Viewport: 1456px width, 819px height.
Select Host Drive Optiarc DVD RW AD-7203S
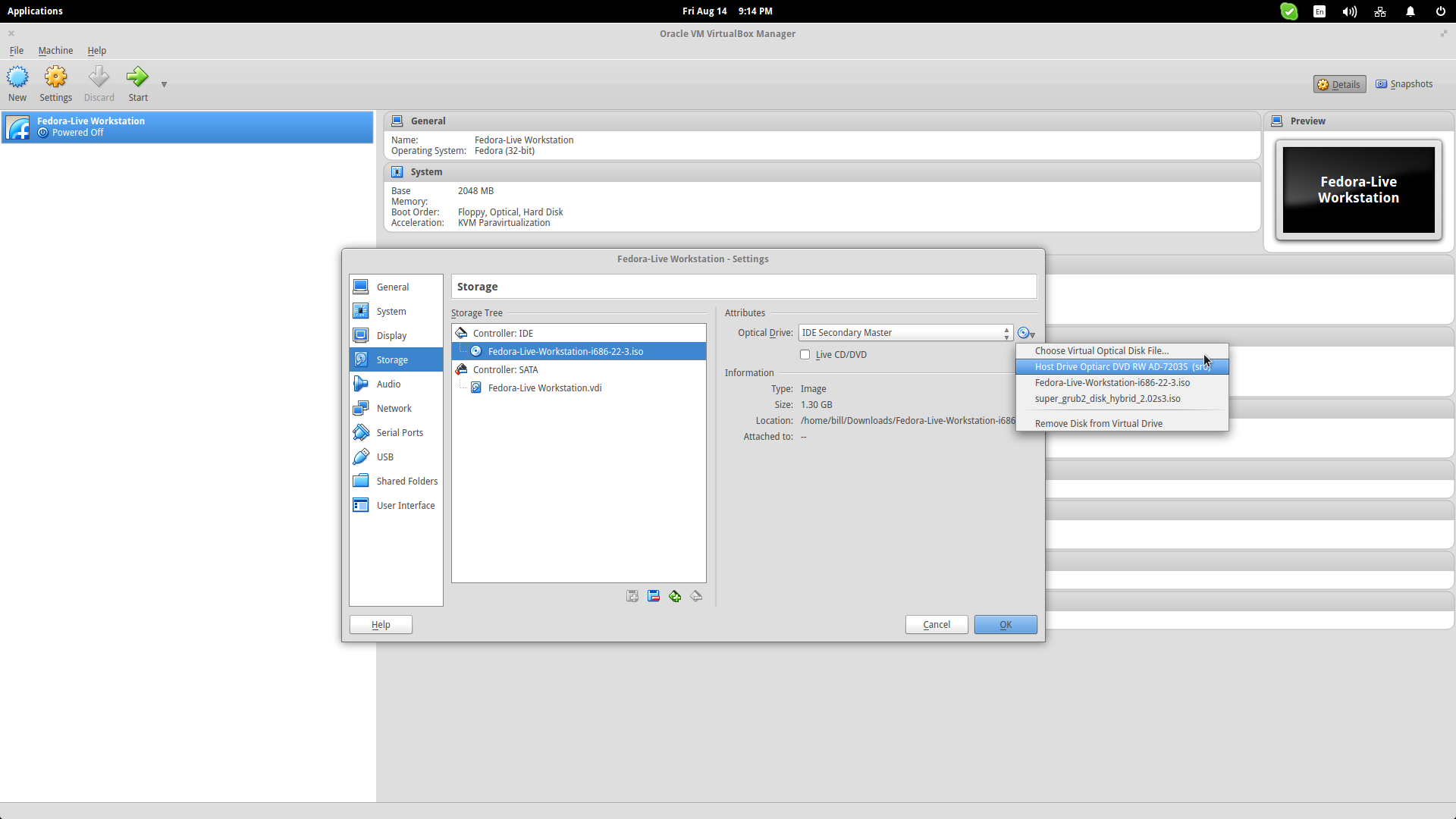point(1122,366)
